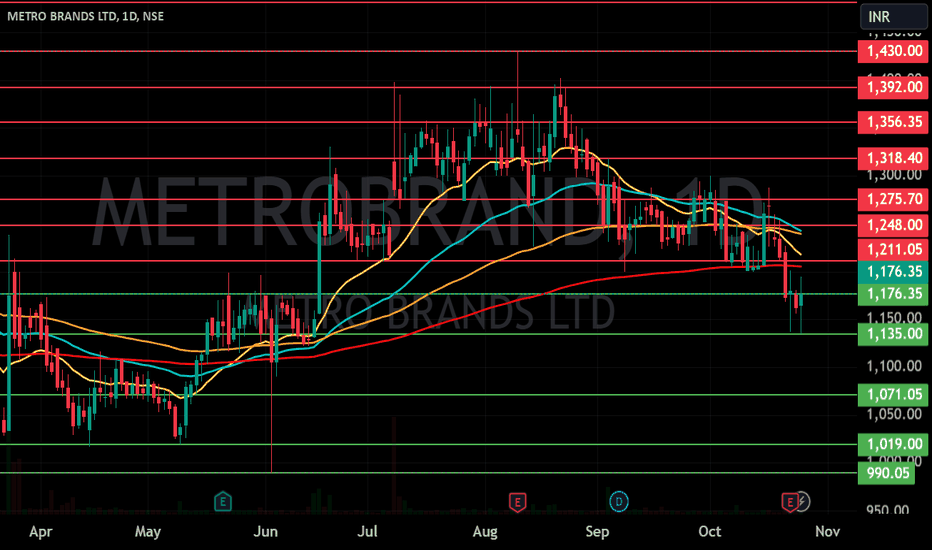Select the 1,356.35 price label
The width and height of the screenshot is (932, 550).
pyautogui.click(x=893, y=122)
